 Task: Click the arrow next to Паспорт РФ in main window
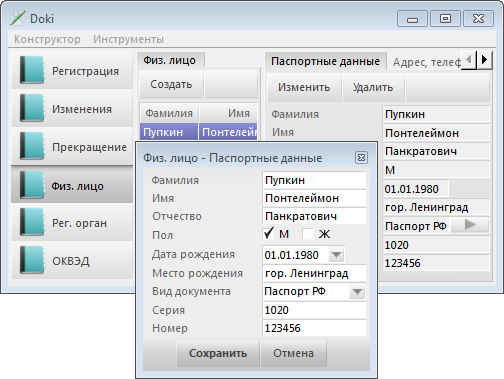[x=470, y=225]
